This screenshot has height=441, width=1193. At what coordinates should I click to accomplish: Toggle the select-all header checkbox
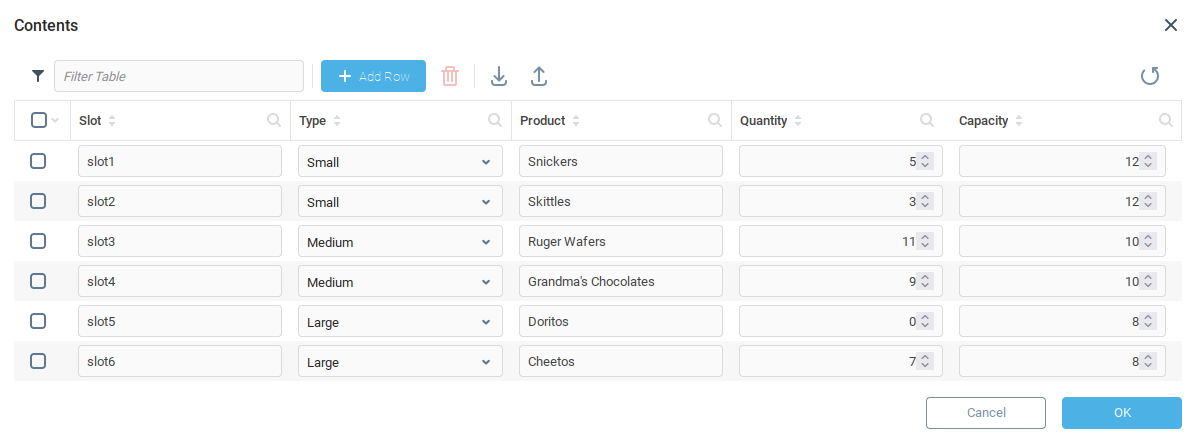(38, 121)
